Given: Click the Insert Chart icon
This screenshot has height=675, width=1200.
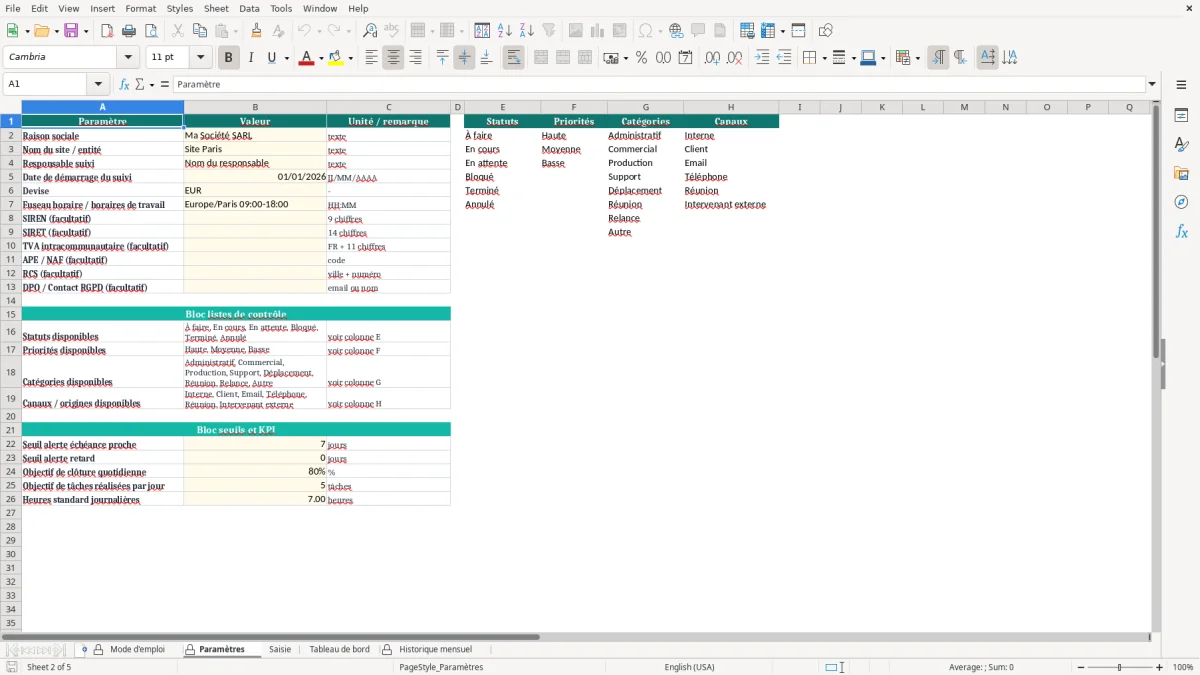Looking at the screenshot, I should [x=598, y=31].
